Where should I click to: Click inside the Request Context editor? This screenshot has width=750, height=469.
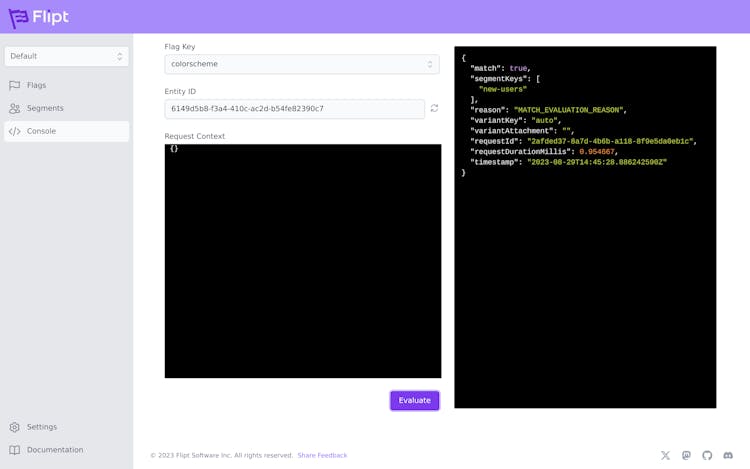point(302,260)
